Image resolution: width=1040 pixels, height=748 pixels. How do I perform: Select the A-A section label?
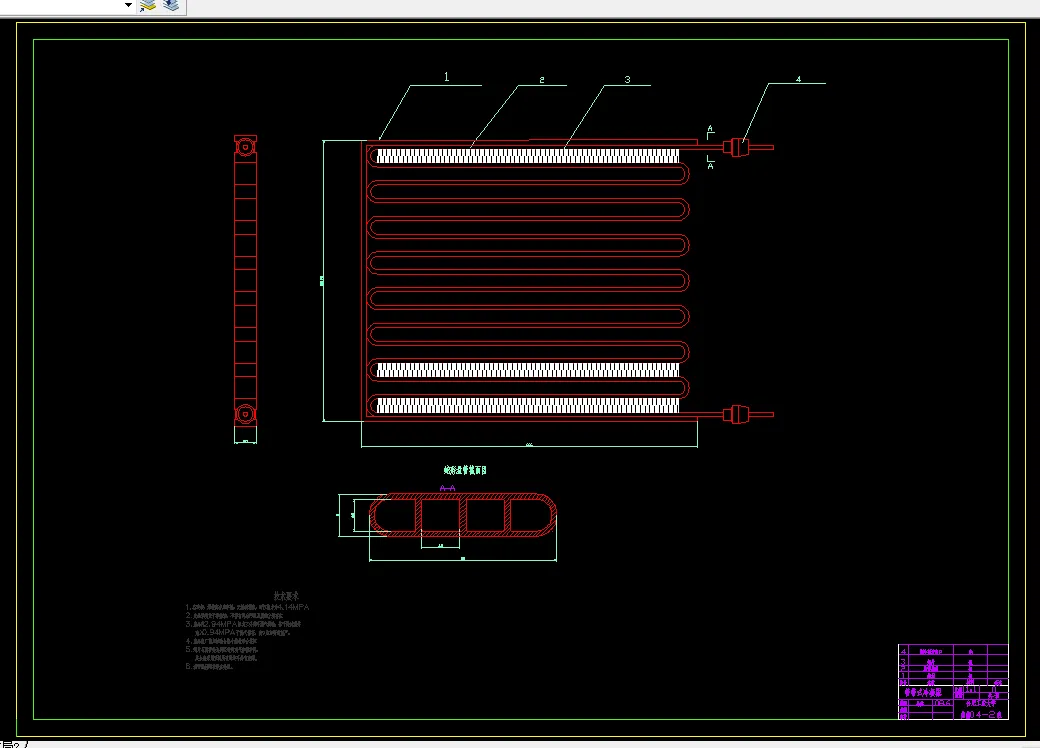[448, 488]
